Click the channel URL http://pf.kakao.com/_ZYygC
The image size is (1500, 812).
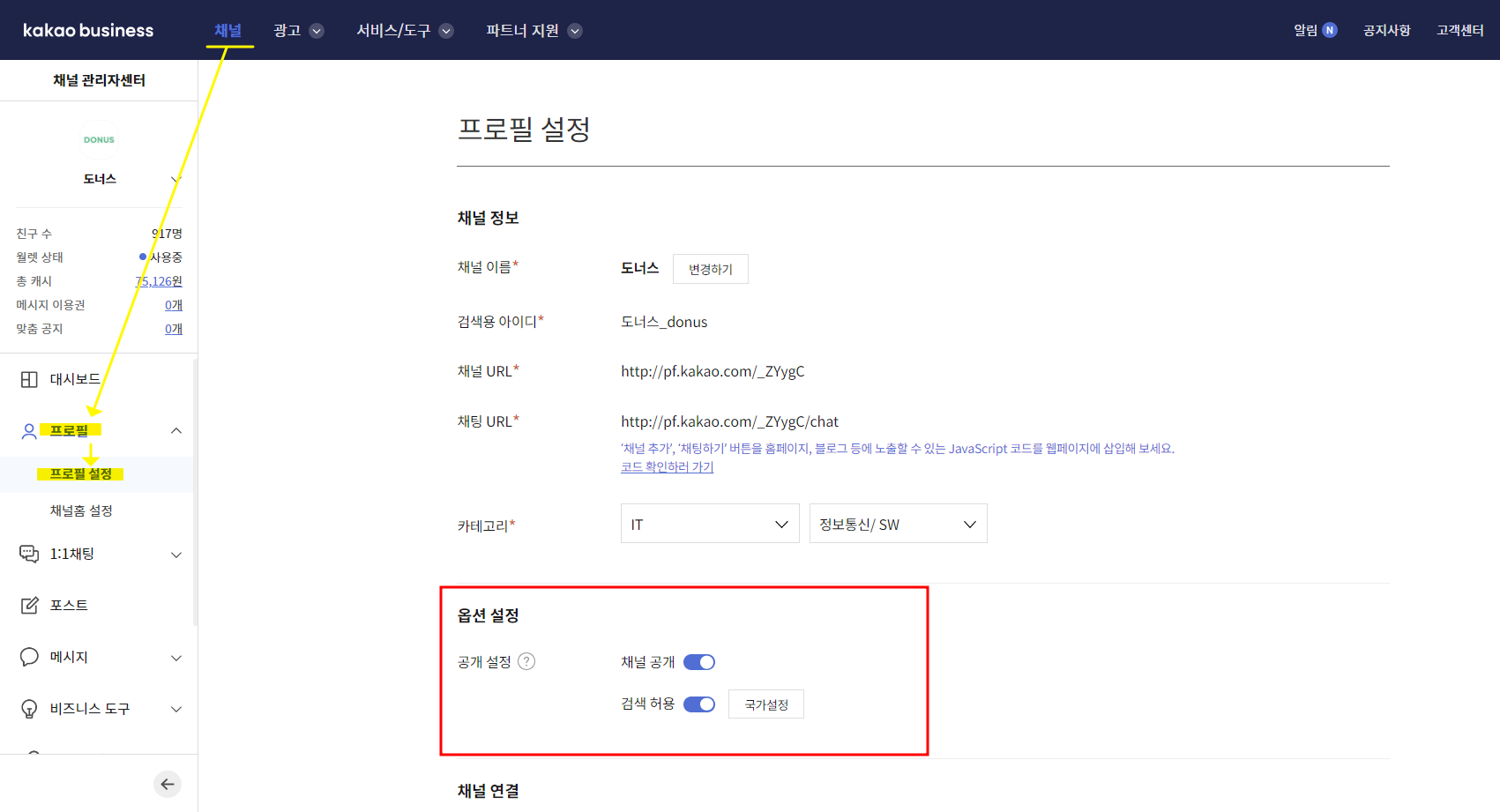(713, 371)
